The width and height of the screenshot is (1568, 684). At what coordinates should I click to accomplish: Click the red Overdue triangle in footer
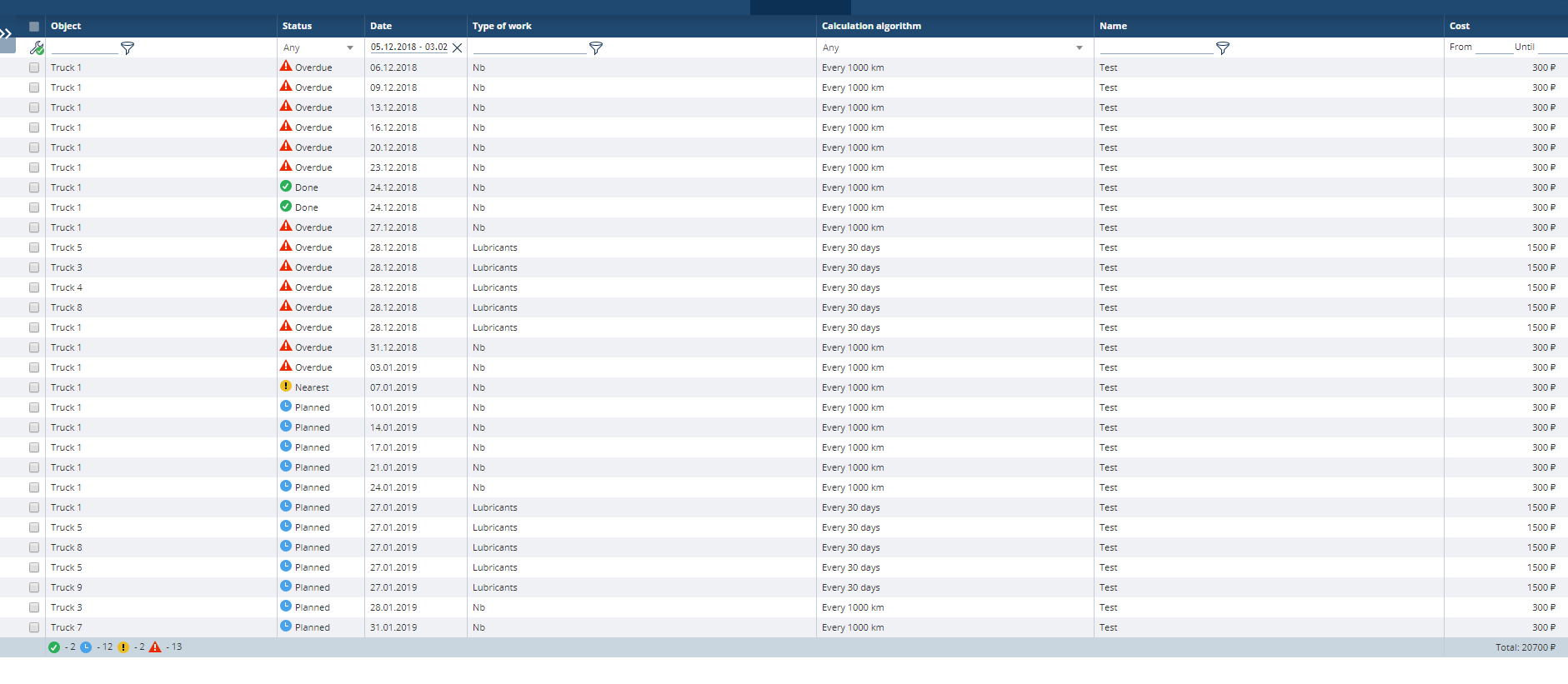pyautogui.click(x=155, y=647)
